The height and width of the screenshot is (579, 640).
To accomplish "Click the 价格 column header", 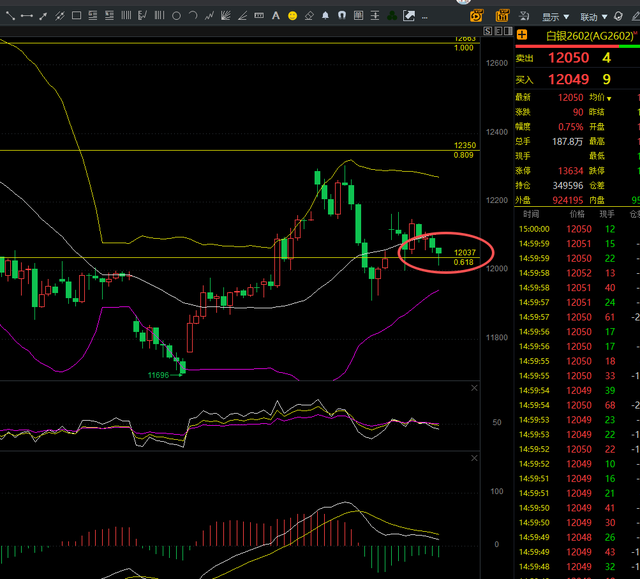I will point(577,214).
